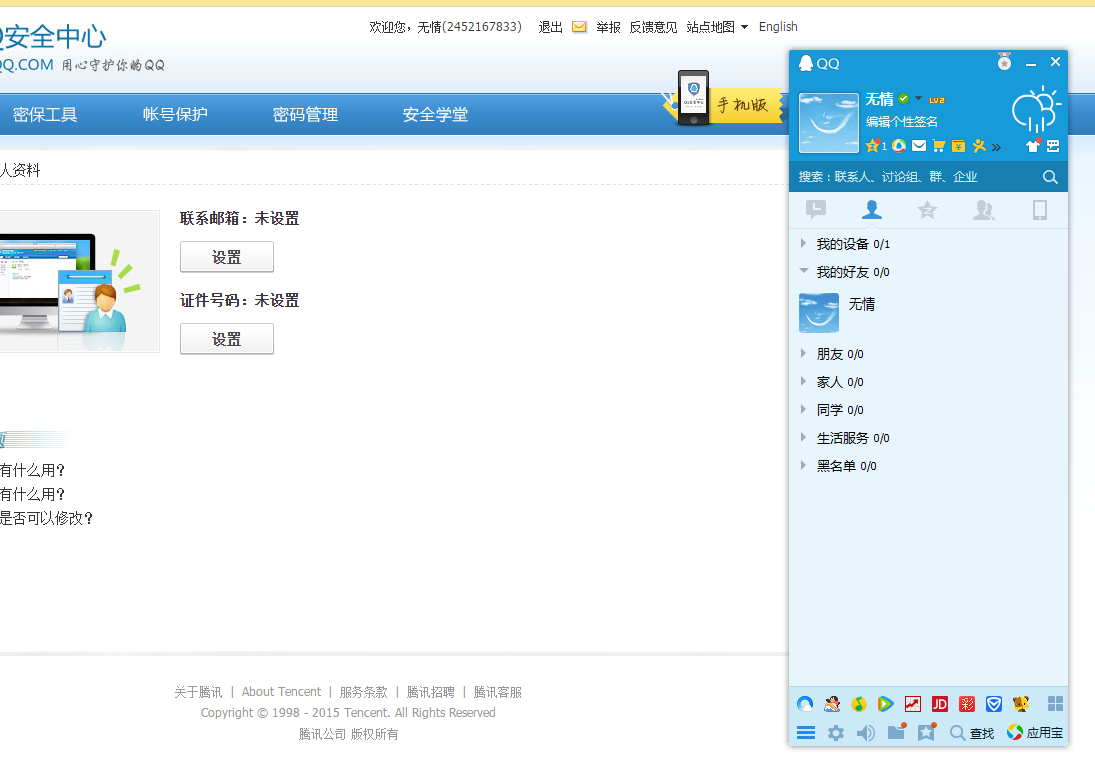Screen dimensions: 1095x772
Task: Open the yellow figure (Pengyou) icon
Action: 979,146
